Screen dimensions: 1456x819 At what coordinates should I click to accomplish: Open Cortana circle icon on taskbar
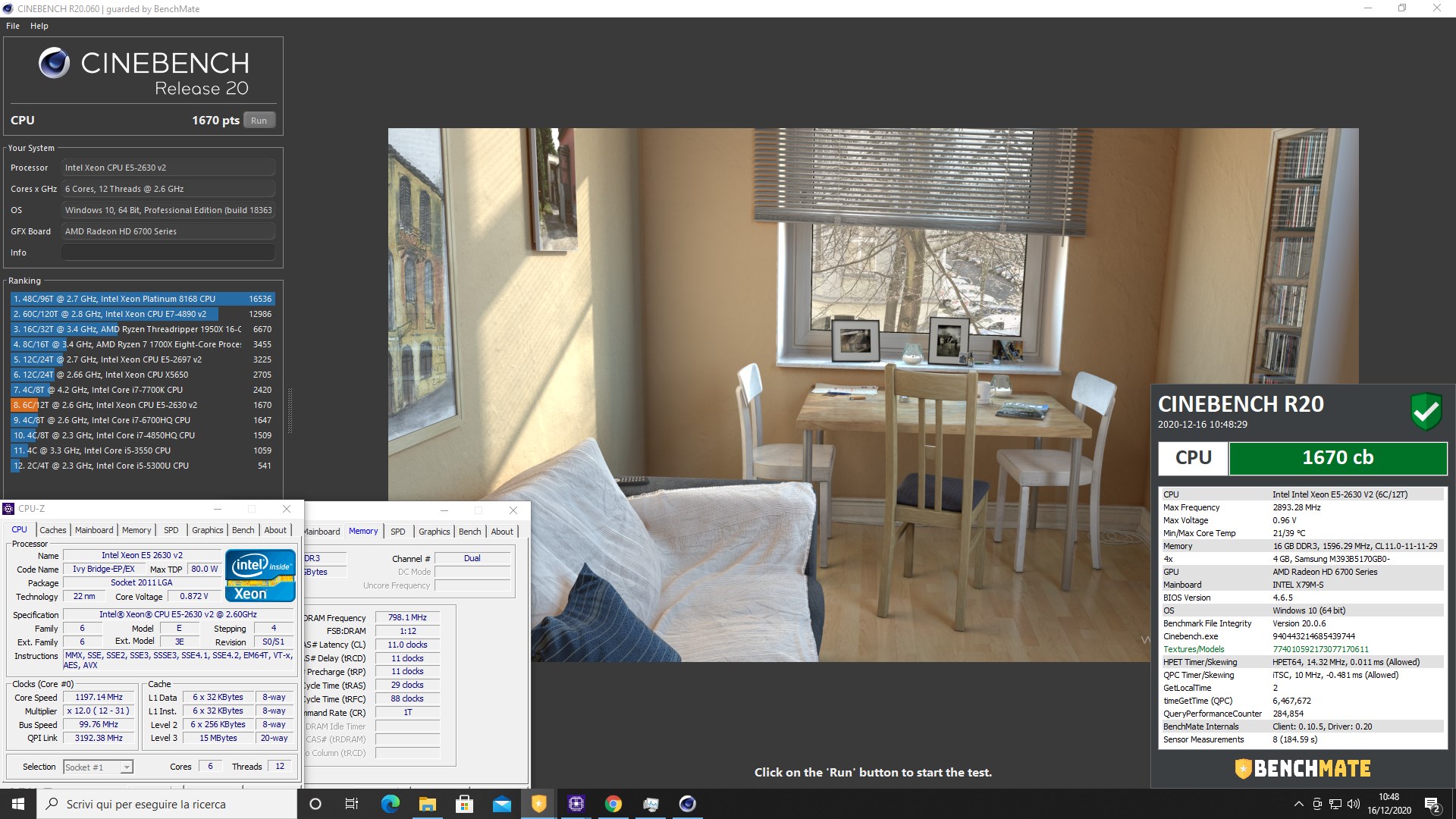point(315,804)
